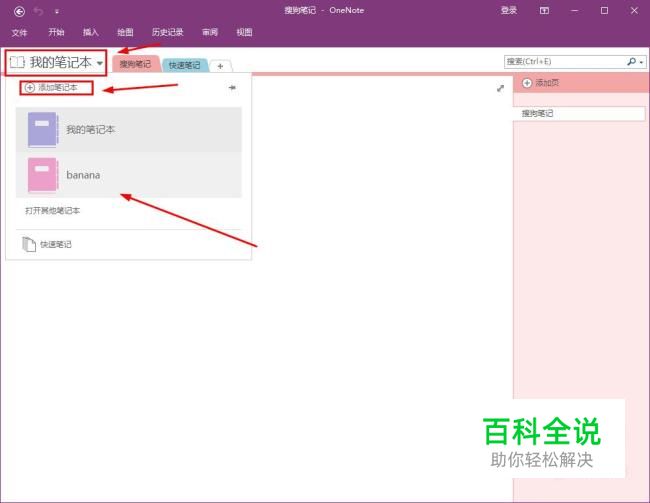The image size is (650, 503).
Task: Minimize the OneNote window
Action: pos(575,11)
